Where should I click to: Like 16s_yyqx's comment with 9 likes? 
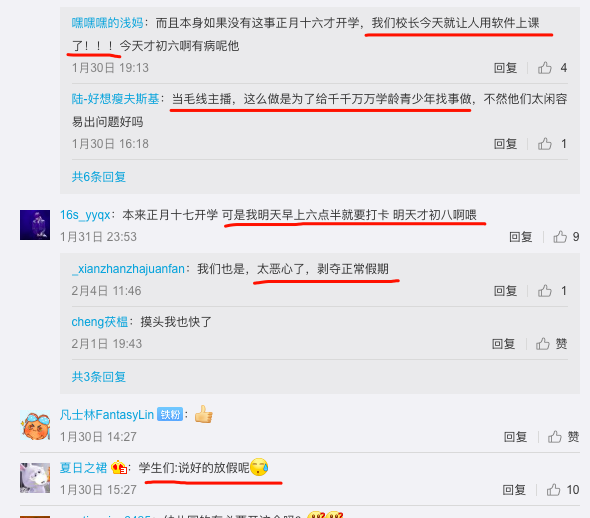point(560,237)
